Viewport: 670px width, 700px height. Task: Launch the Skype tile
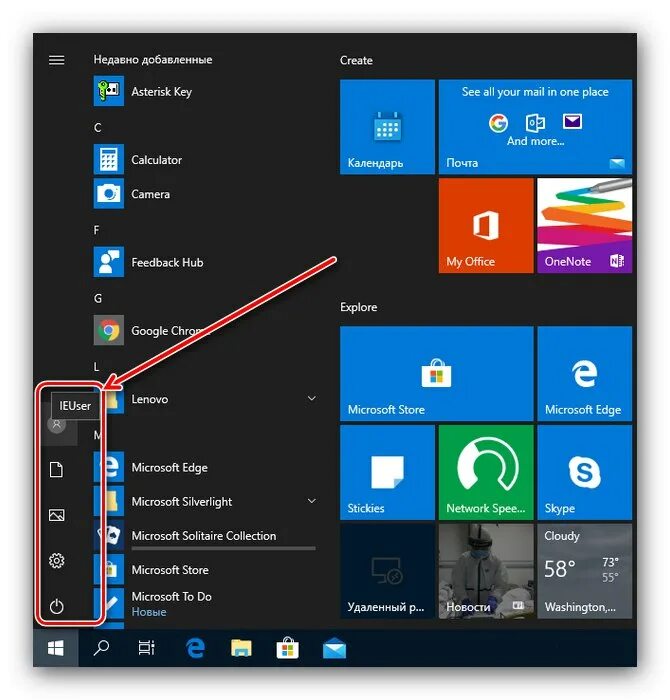click(585, 472)
